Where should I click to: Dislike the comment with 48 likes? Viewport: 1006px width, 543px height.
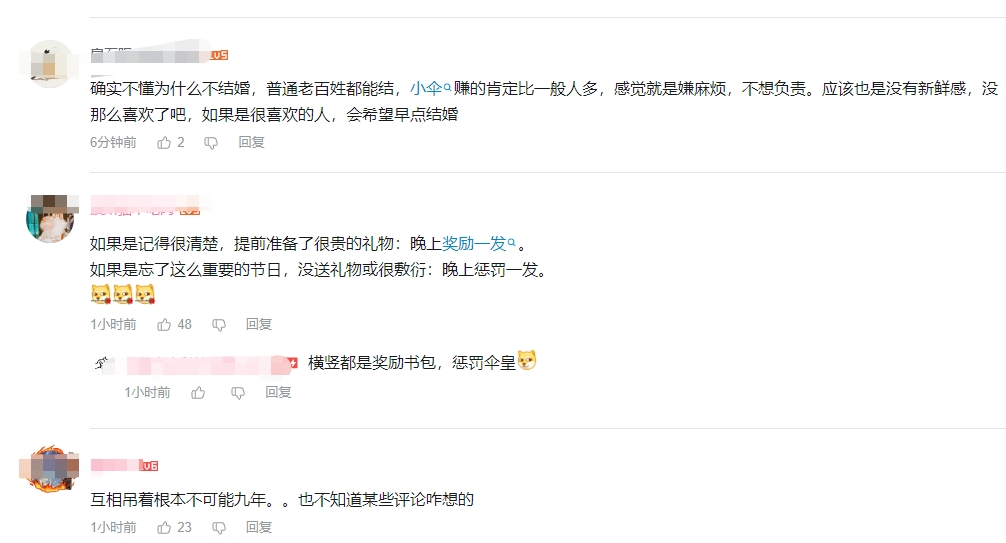point(219,325)
